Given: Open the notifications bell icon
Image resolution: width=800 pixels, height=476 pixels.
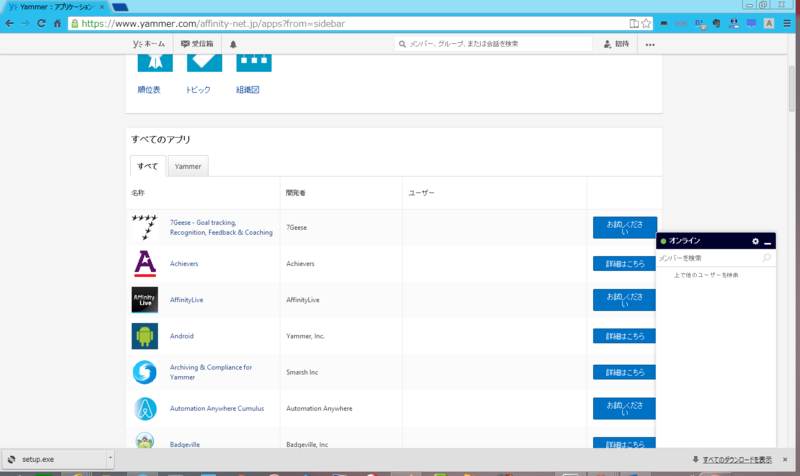Looking at the screenshot, I should pos(233,44).
